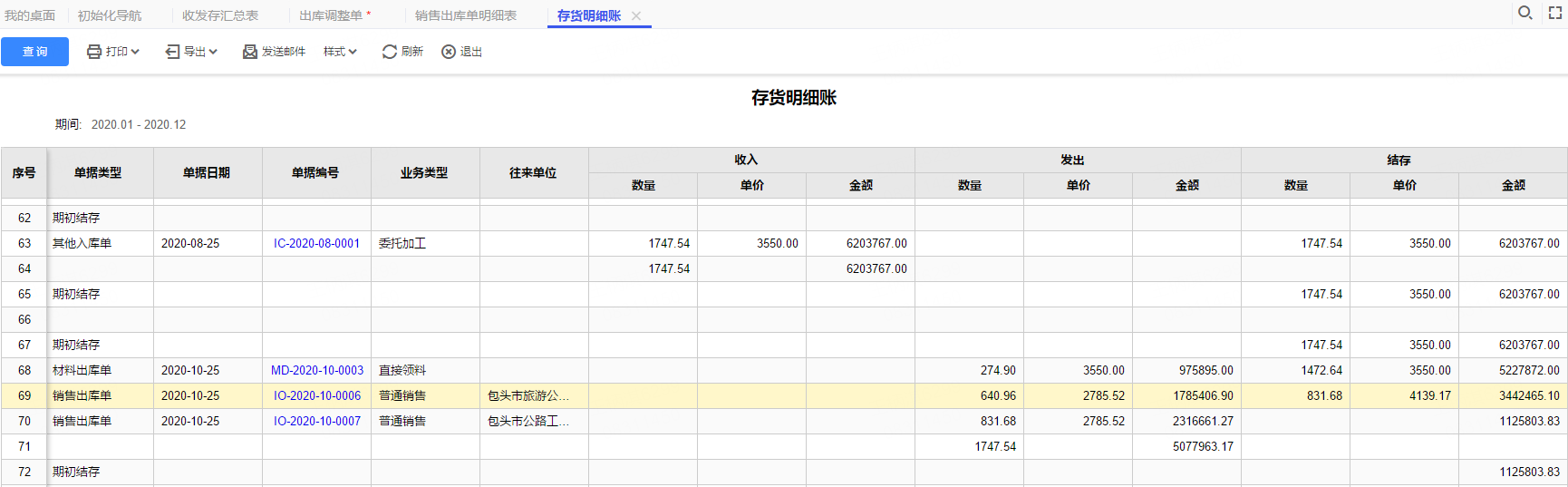This screenshot has width=1568, height=487.
Task: Switch to the 收发存汇总表 tab
Action: pyautogui.click(x=220, y=15)
